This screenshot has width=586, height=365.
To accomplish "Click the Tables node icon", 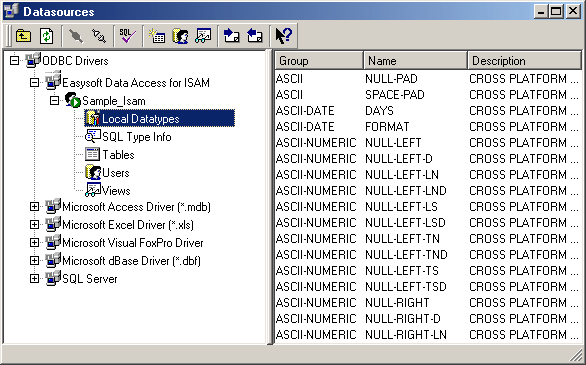I will pyautogui.click(x=92, y=154).
